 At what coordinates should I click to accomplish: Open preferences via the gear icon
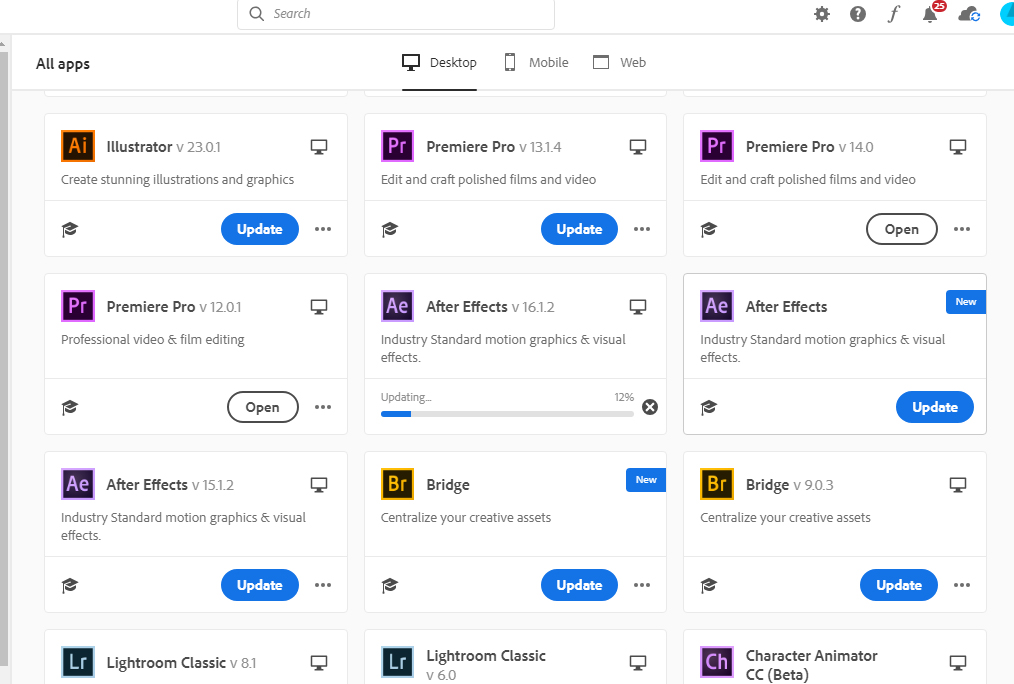click(x=821, y=14)
